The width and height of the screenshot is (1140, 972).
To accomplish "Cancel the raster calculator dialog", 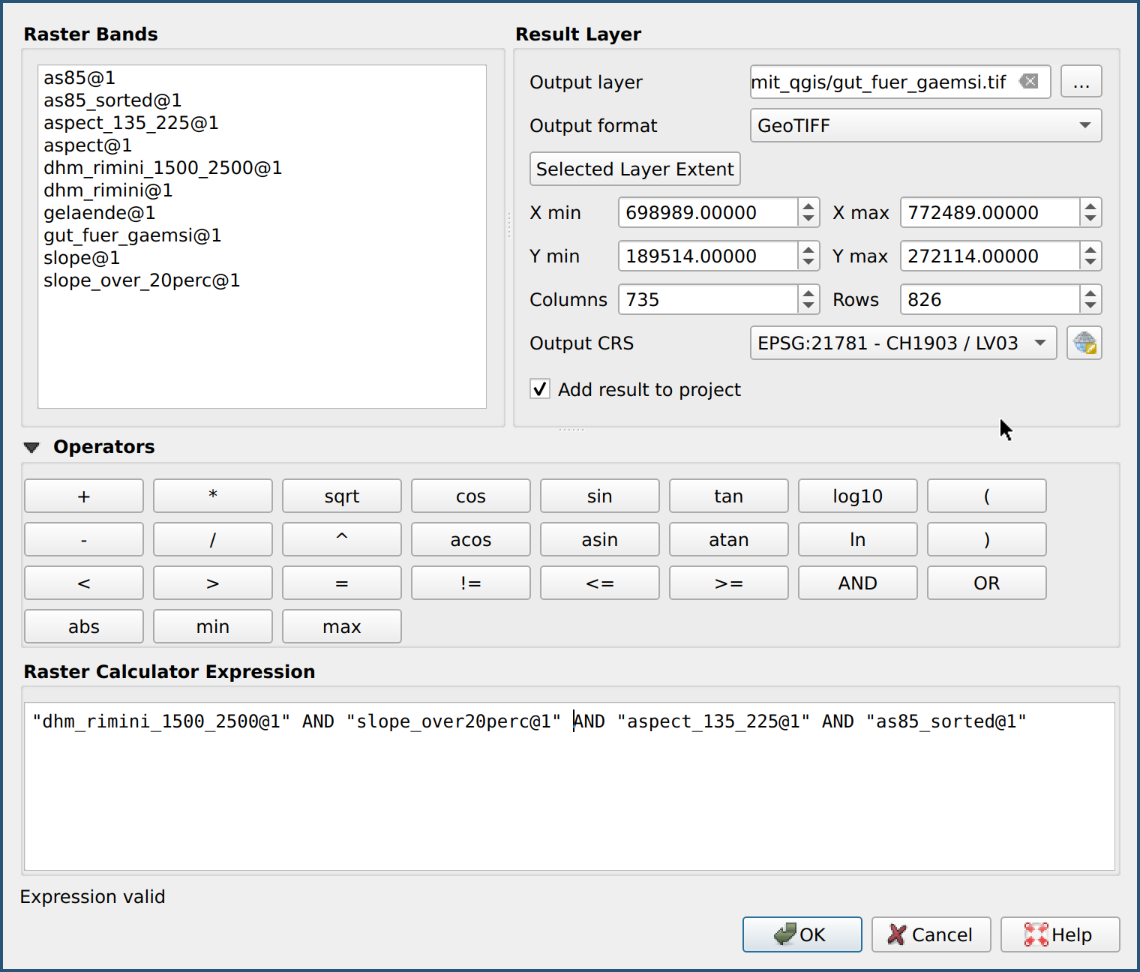I will click(x=930, y=934).
